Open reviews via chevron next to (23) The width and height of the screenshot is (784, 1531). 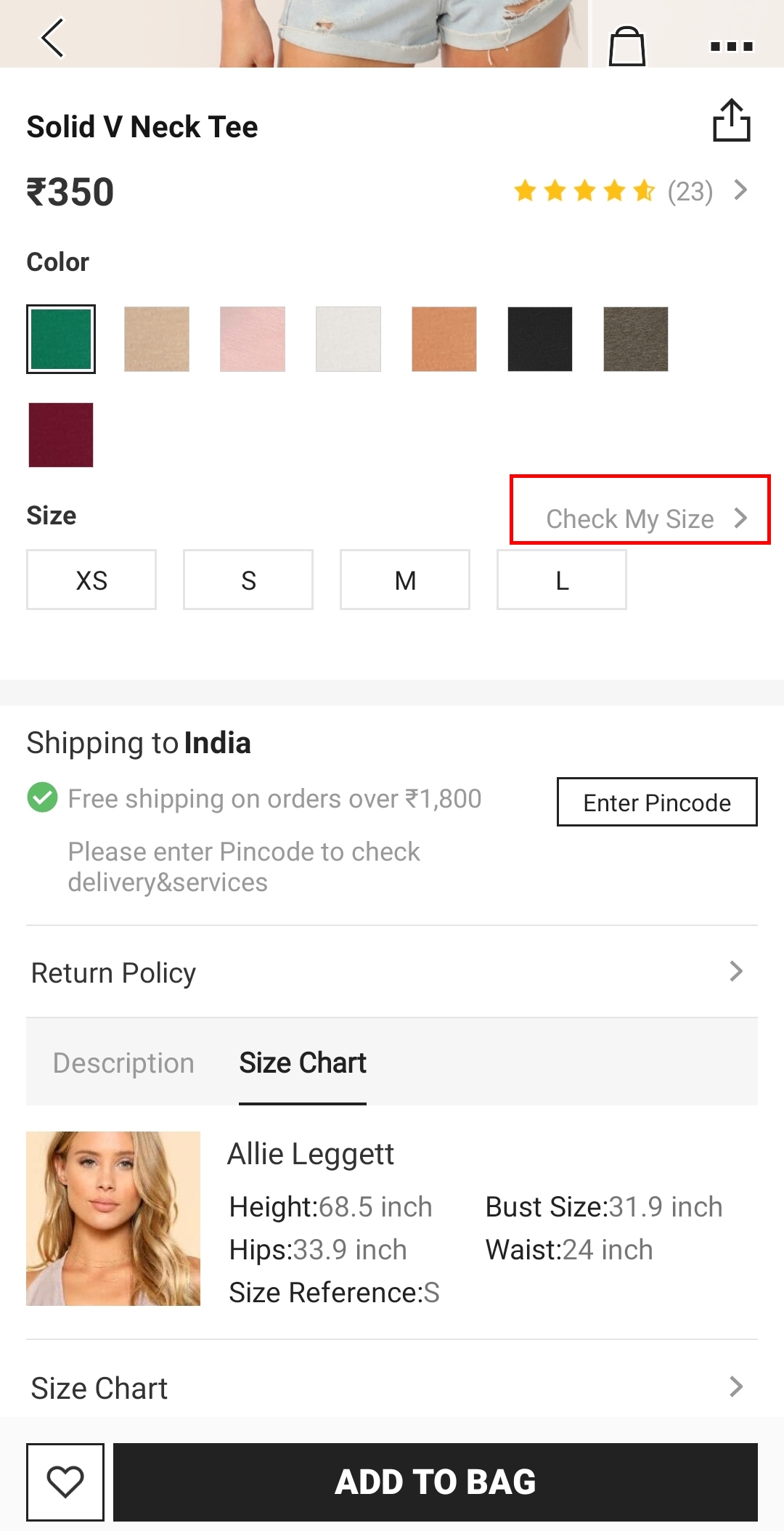tap(740, 190)
